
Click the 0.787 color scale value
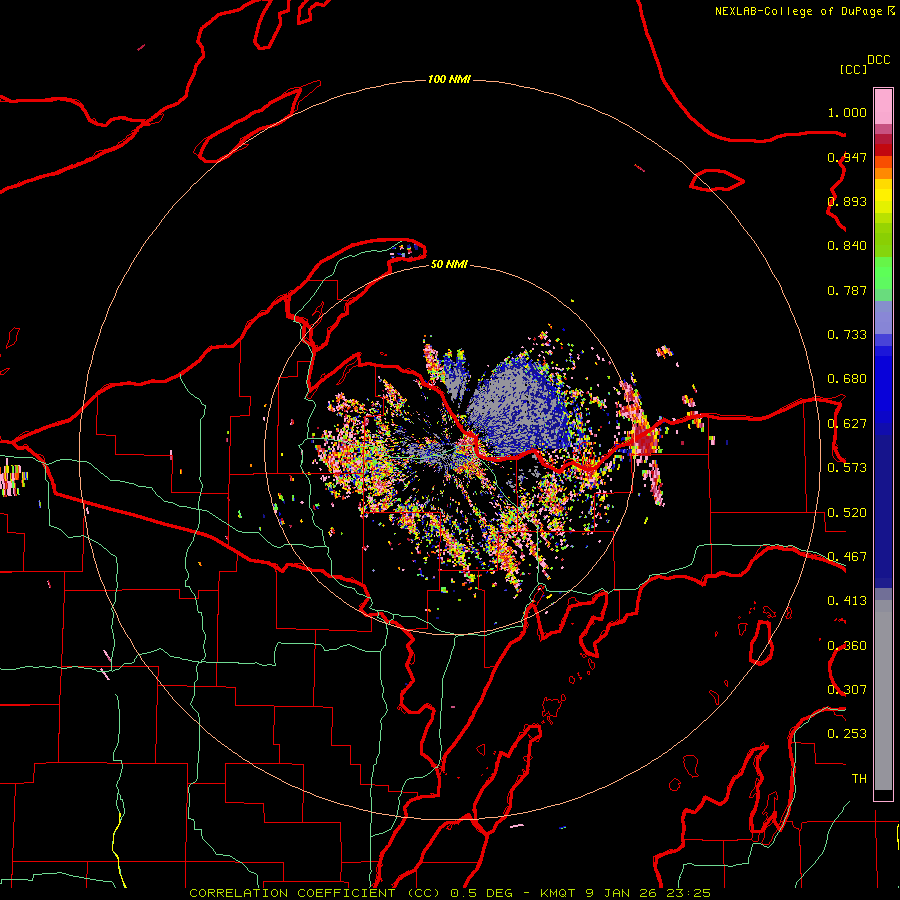click(x=847, y=290)
